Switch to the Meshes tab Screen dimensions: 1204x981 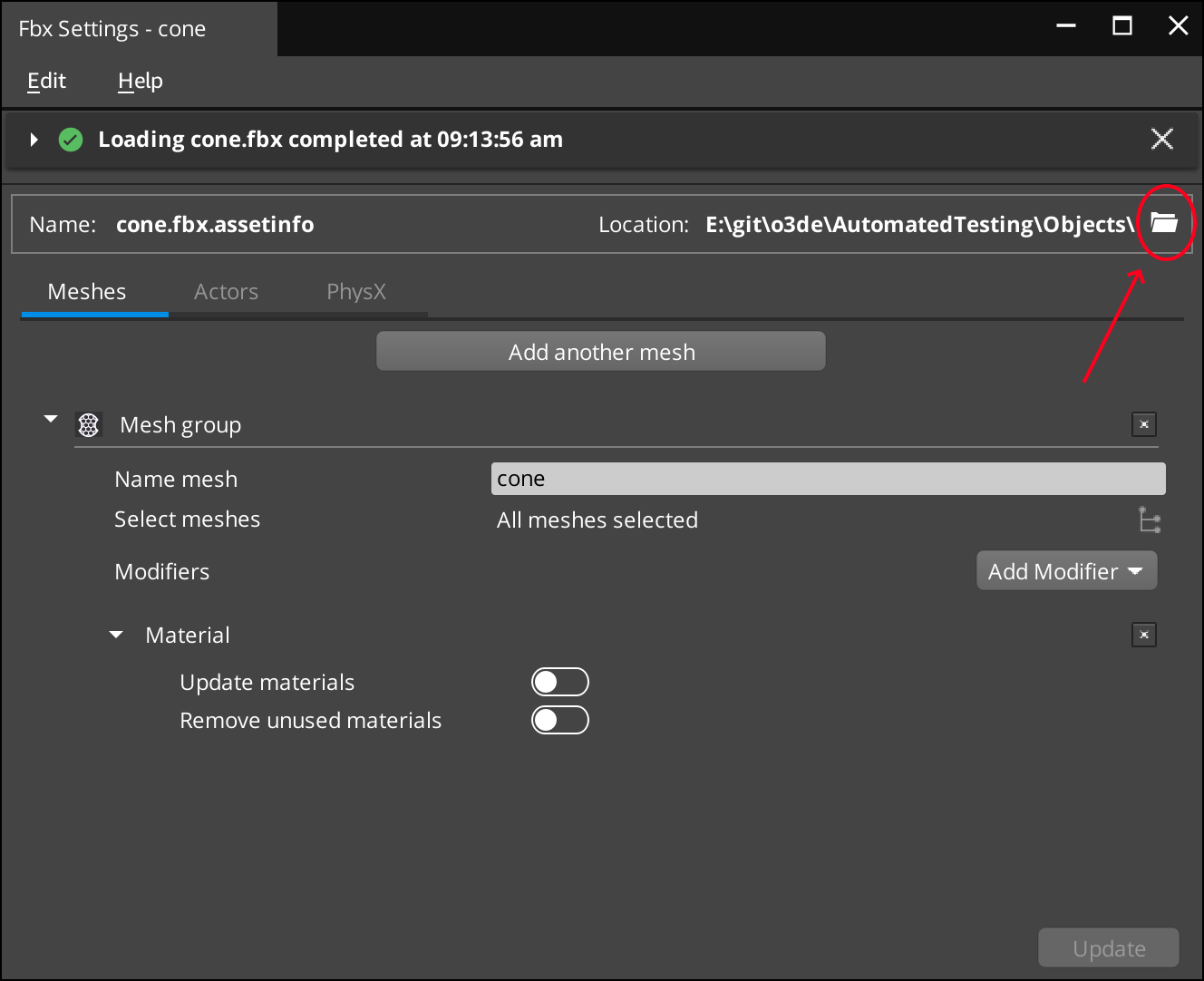(87, 292)
